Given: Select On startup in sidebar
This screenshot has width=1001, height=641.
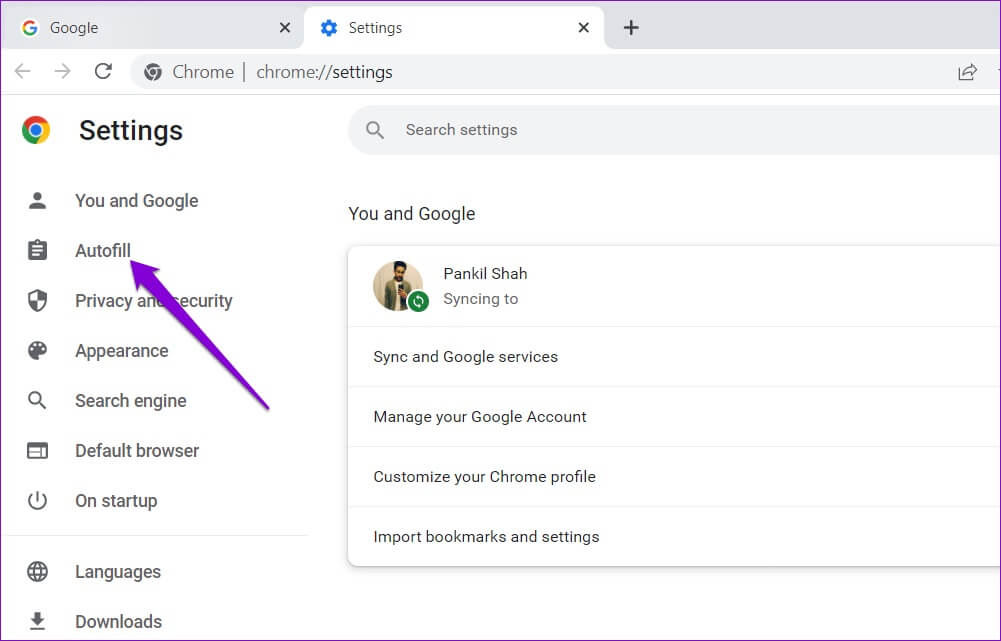Looking at the screenshot, I should (x=116, y=501).
